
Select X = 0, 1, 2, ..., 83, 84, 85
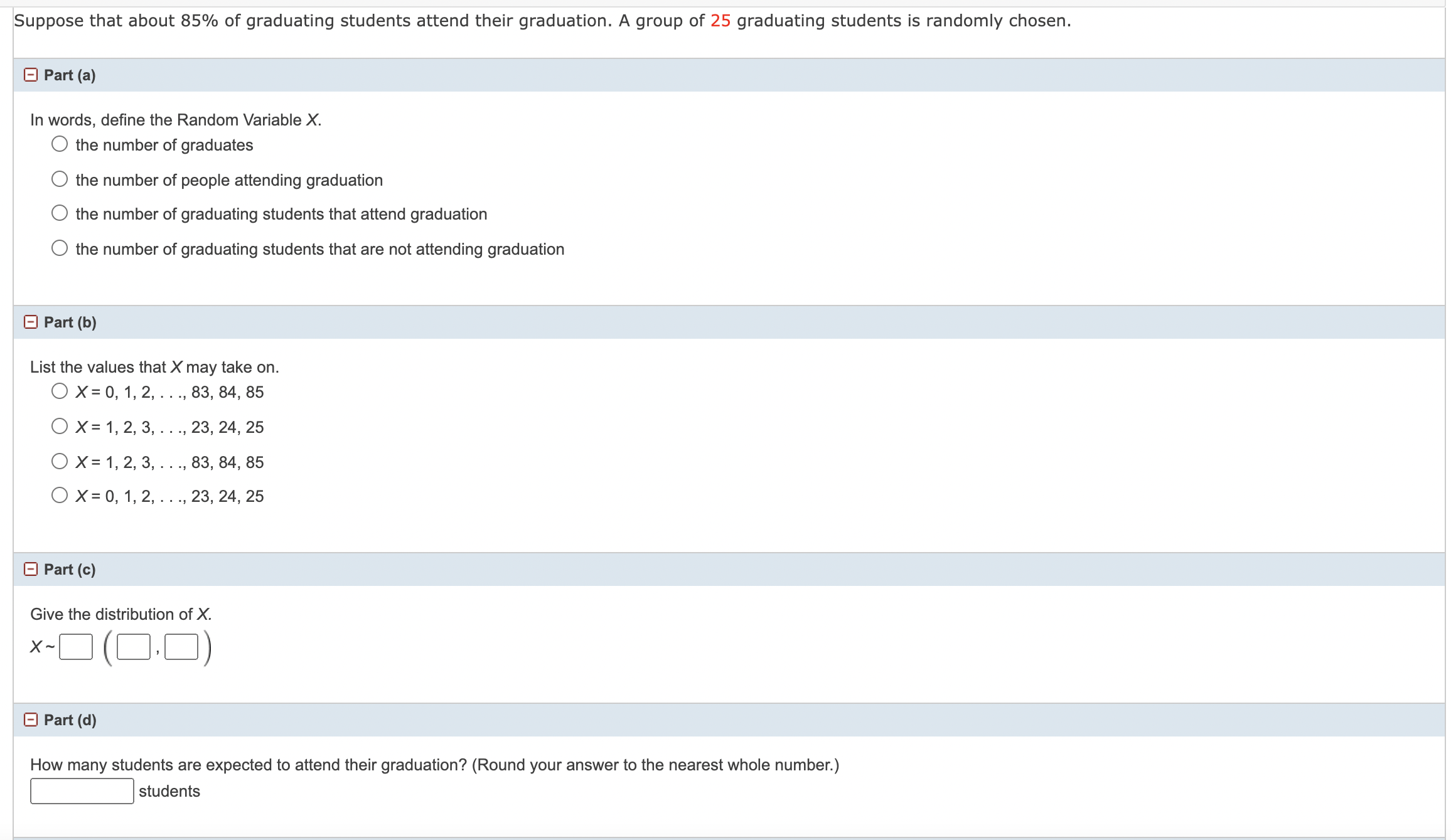tap(59, 391)
